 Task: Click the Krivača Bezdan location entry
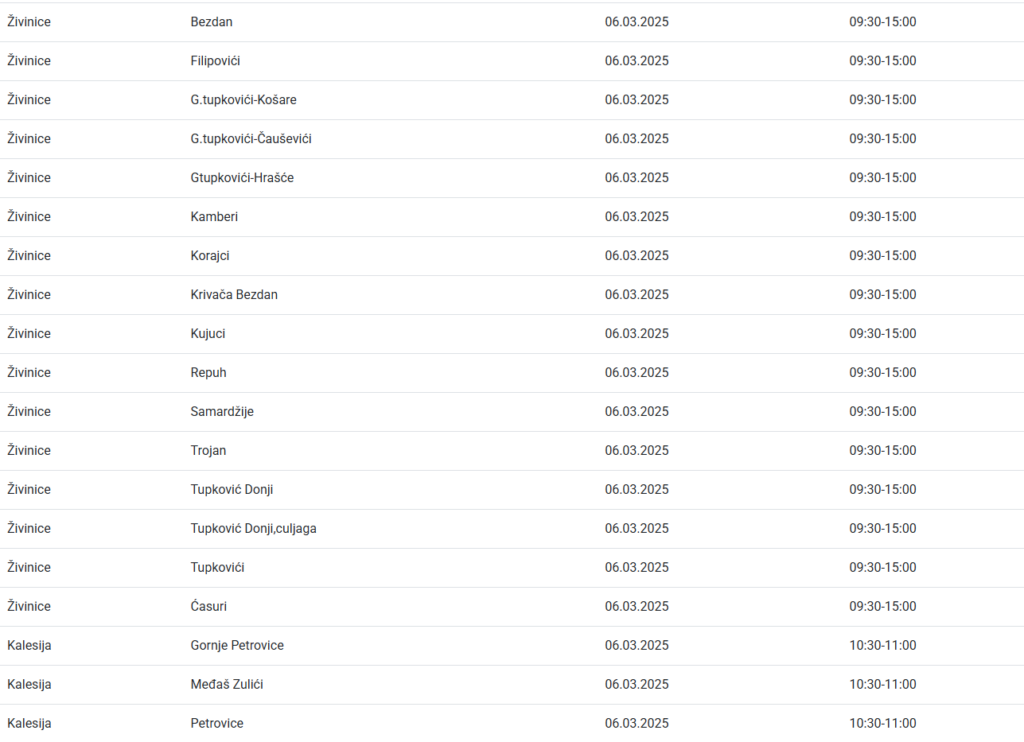click(234, 295)
